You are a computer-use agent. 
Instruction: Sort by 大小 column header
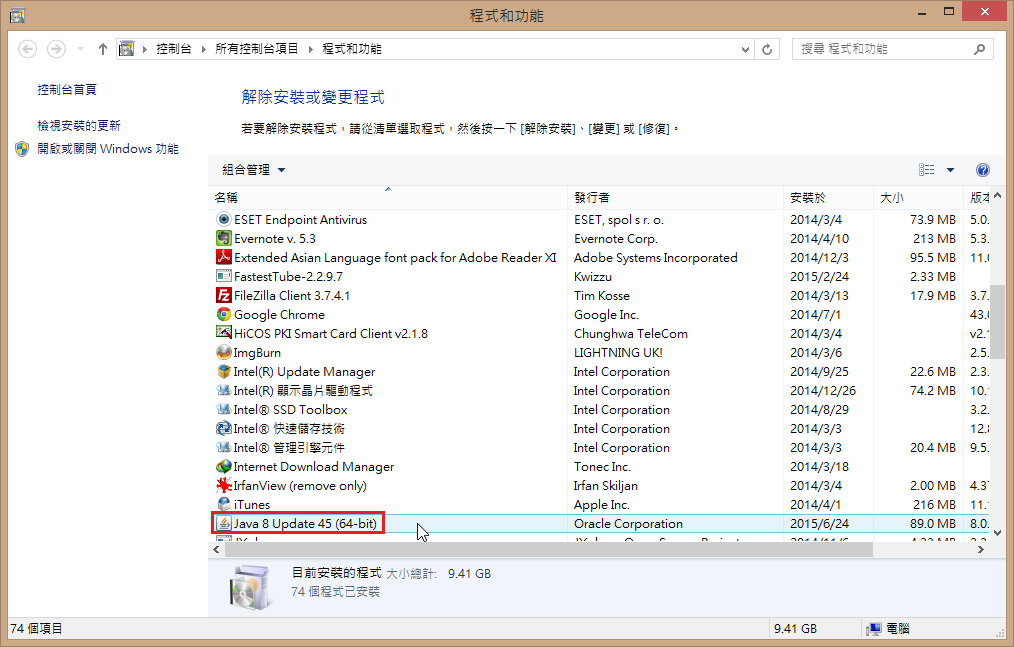[x=918, y=197]
